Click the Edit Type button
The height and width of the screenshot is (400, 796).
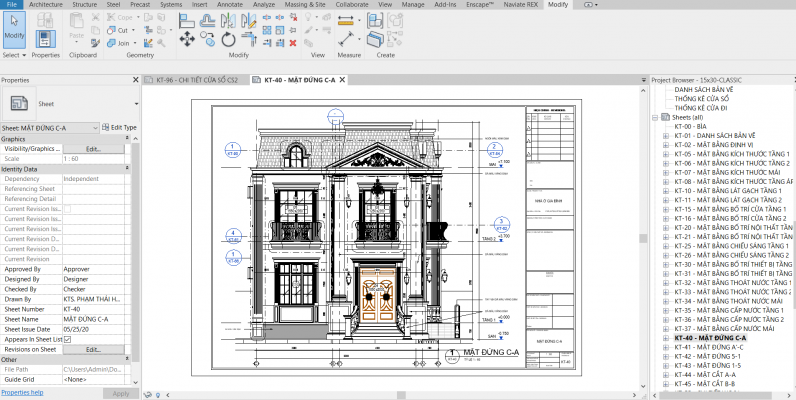(x=120, y=128)
